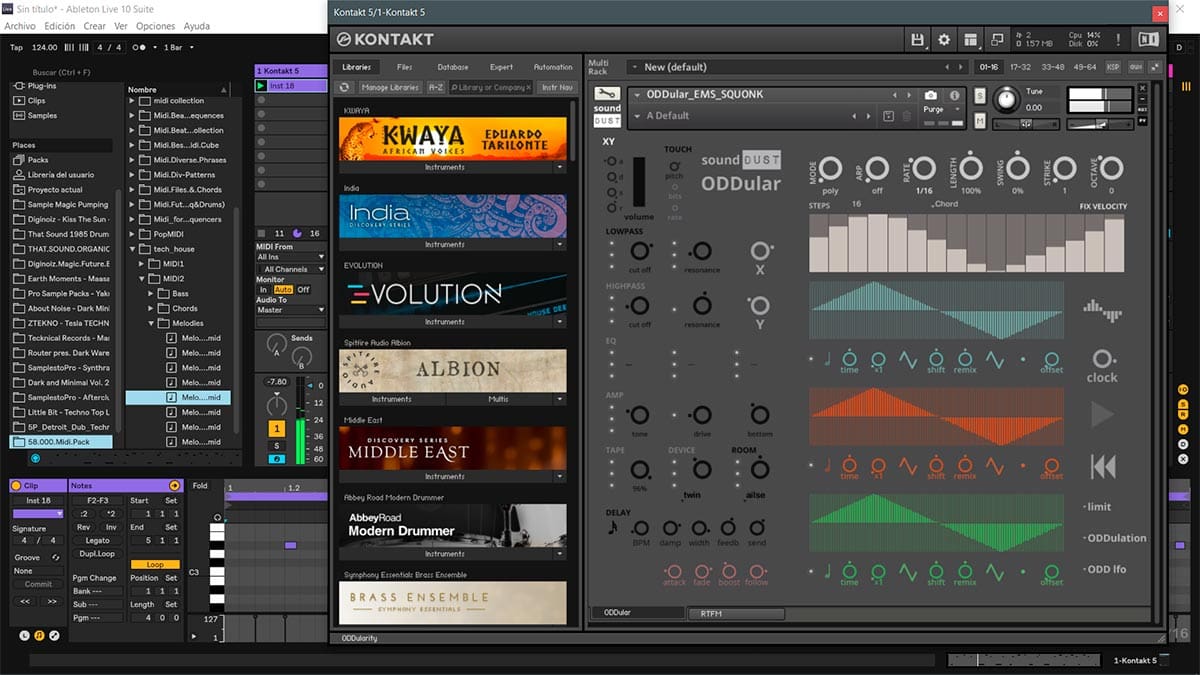Click the Native Instruments NI logo
Screen dimensions: 1200x675
[1148, 39]
